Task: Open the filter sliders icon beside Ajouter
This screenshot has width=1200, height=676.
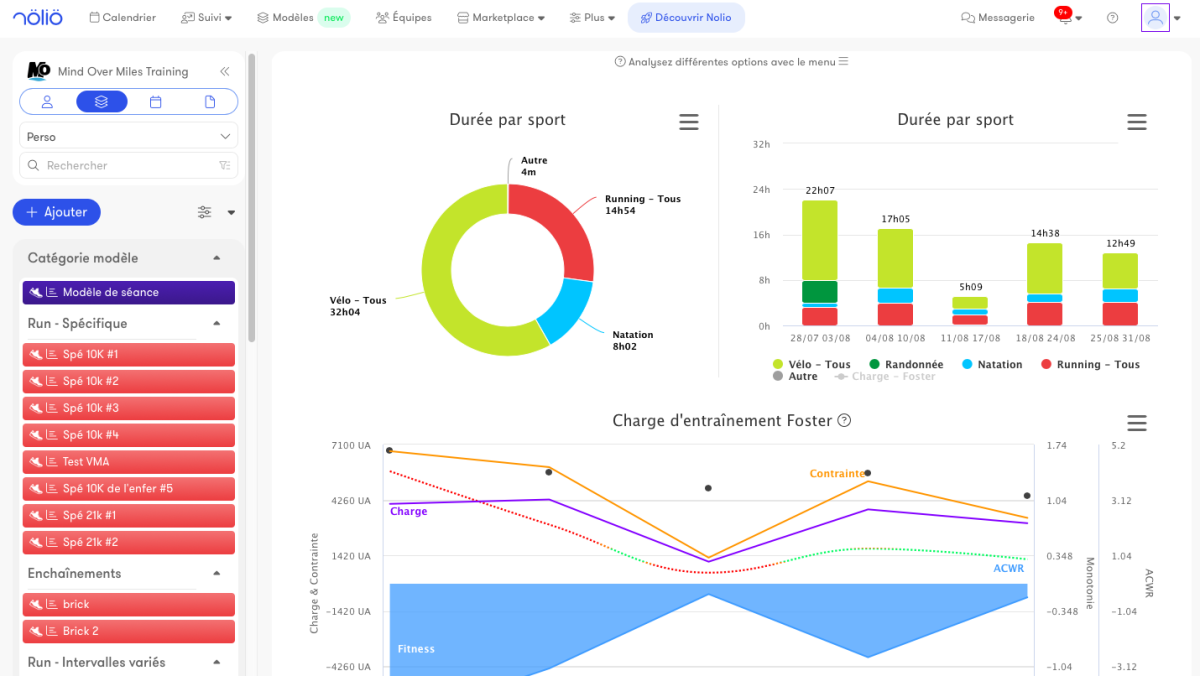Action: click(x=205, y=212)
